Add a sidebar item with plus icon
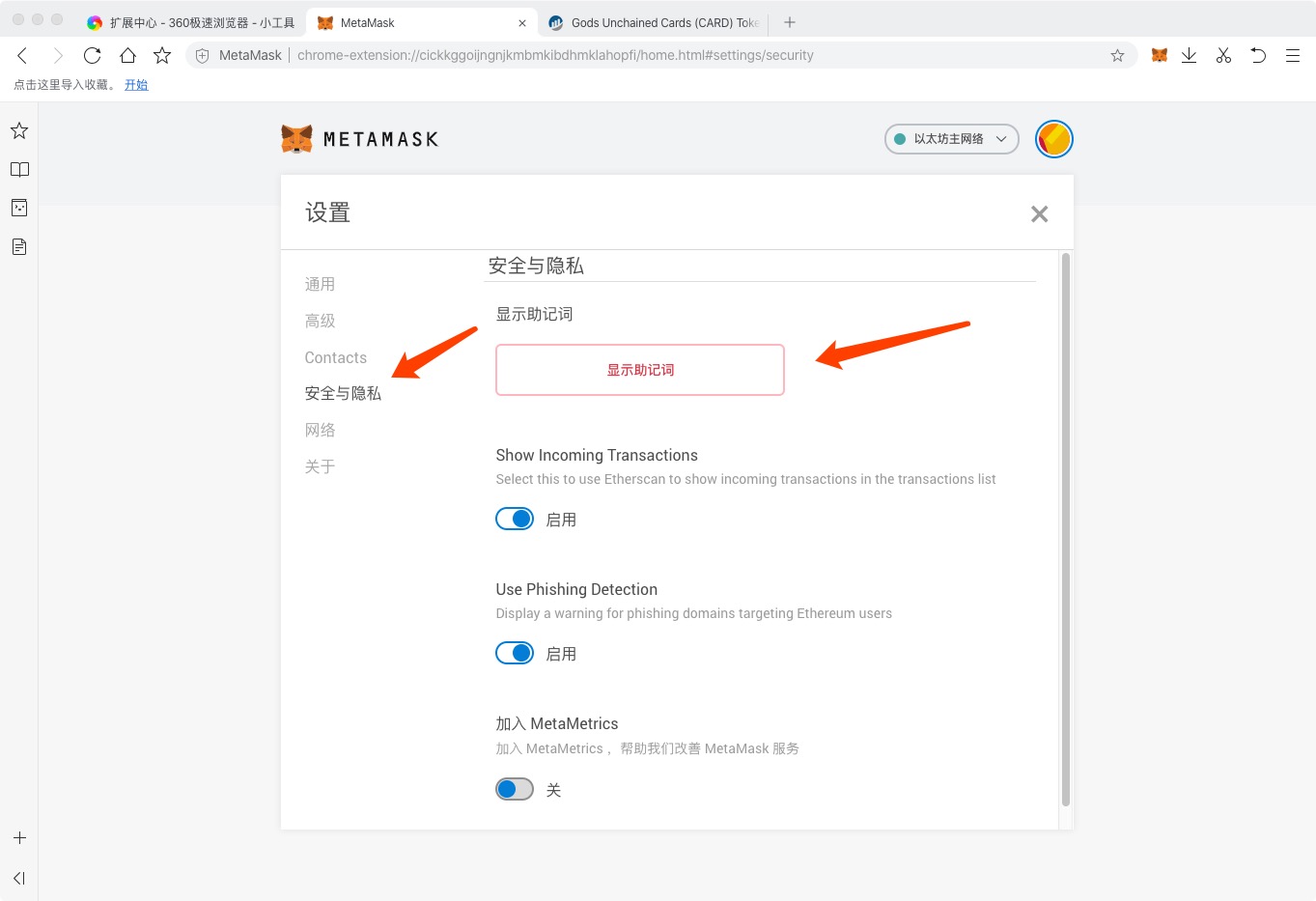1316x901 pixels. (19, 838)
